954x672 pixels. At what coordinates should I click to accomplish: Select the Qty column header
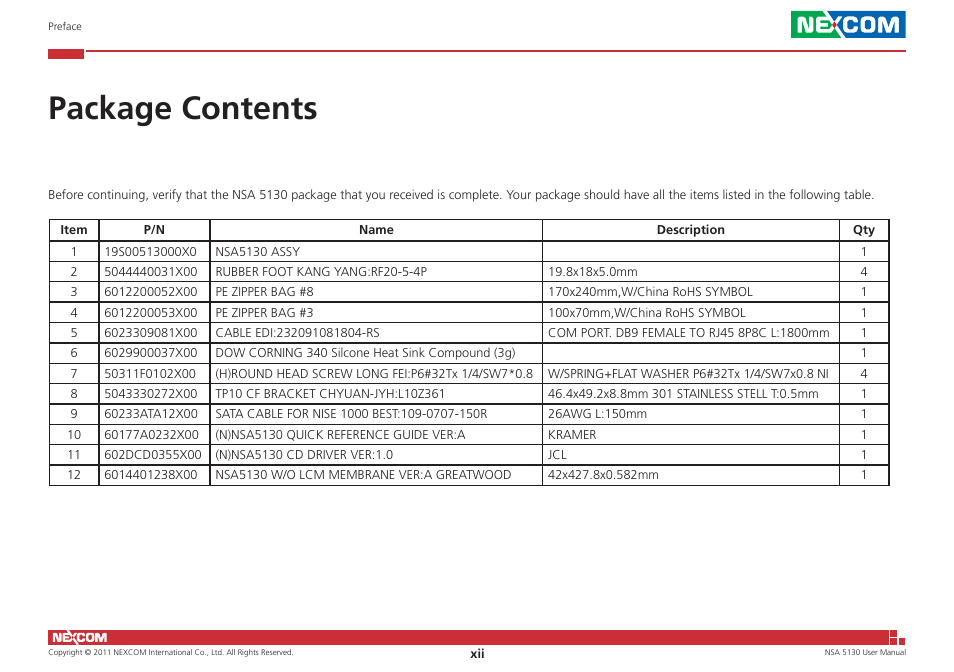click(863, 230)
